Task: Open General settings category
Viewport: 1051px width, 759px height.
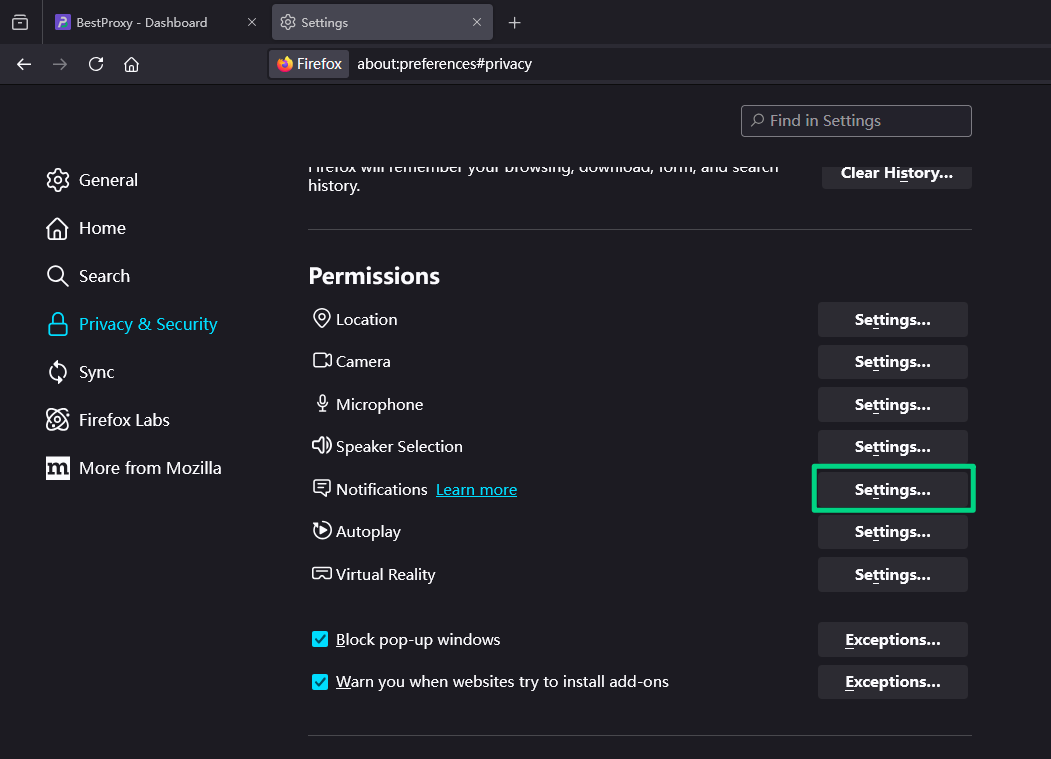Action: [x=92, y=180]
